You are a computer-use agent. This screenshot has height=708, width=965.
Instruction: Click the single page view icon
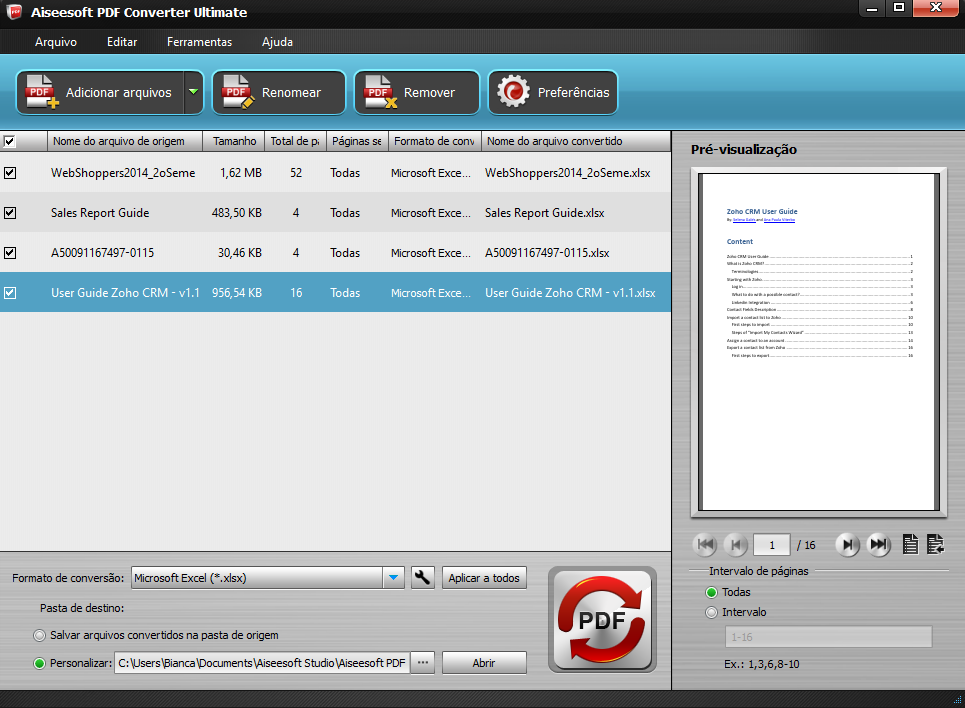[x=910, y=544]
